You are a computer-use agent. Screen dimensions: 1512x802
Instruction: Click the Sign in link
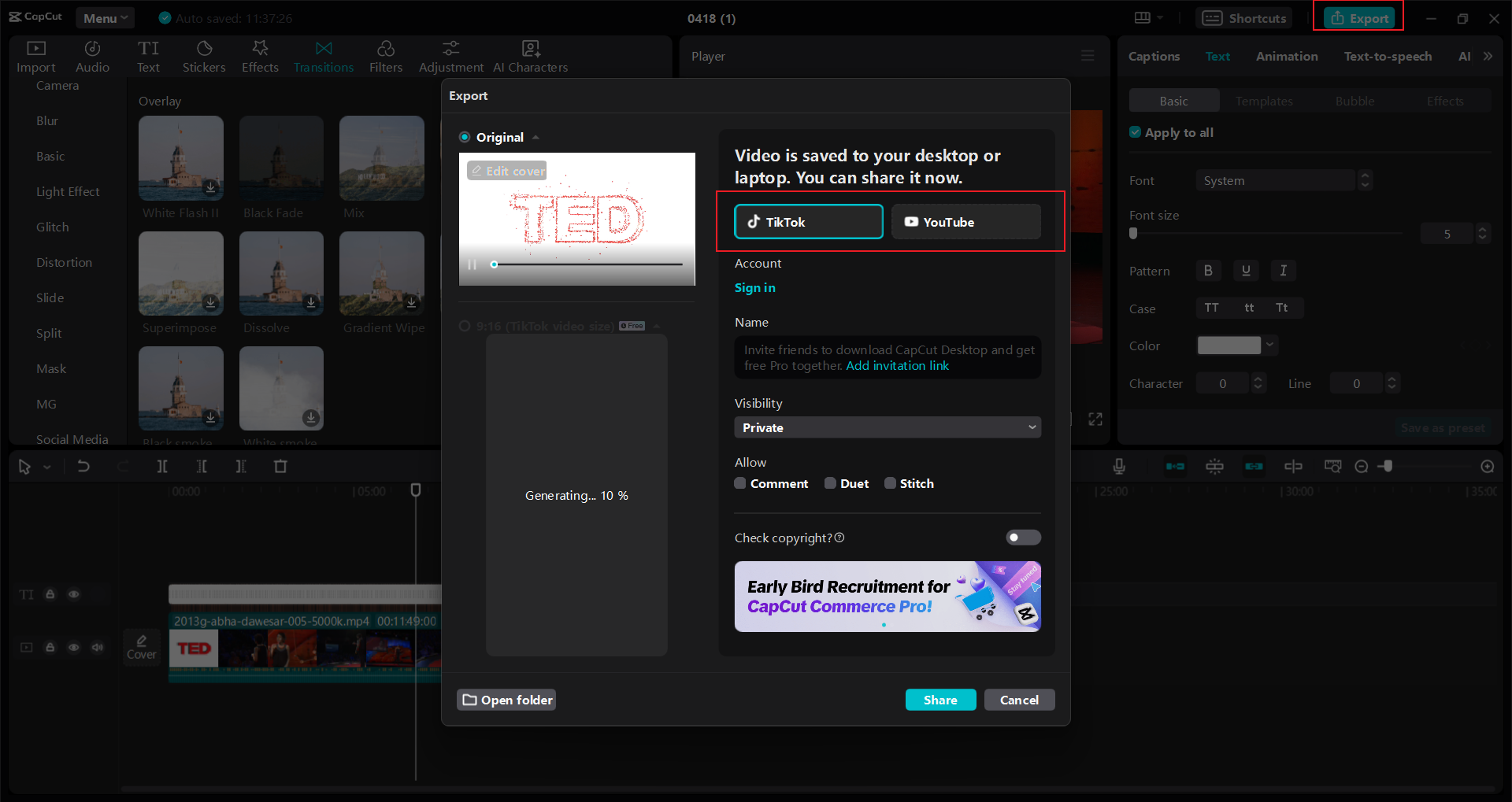coord(754,287)
